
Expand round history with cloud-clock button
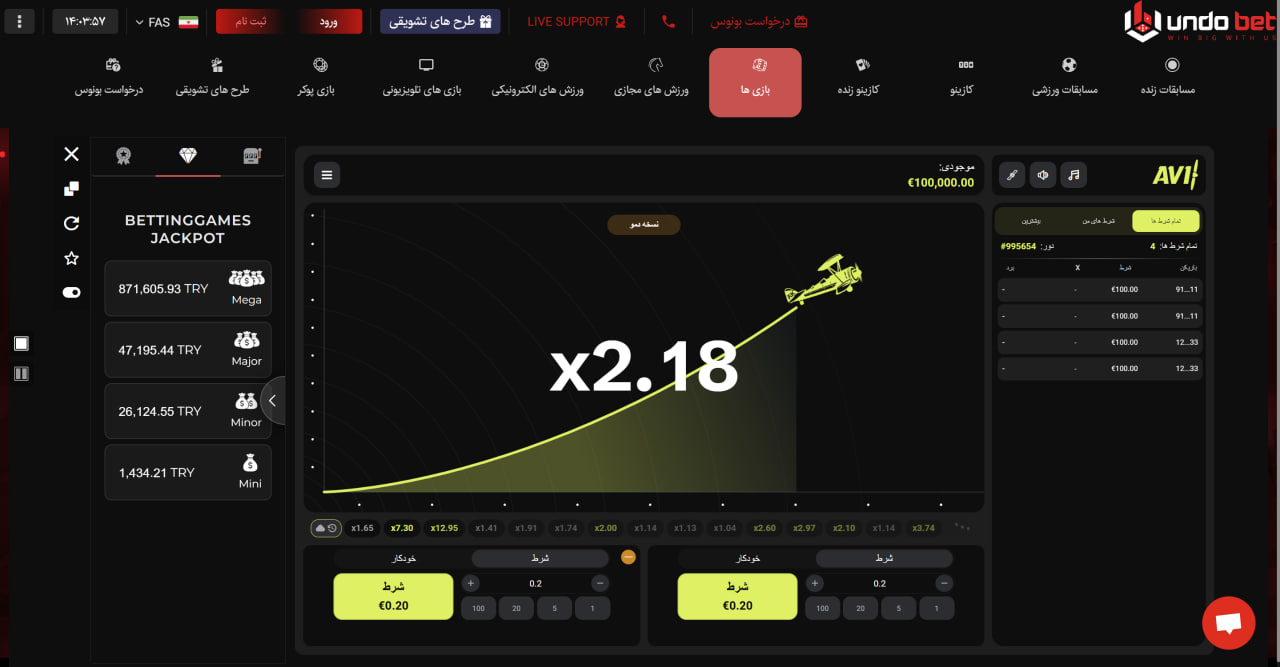[325, 528]
